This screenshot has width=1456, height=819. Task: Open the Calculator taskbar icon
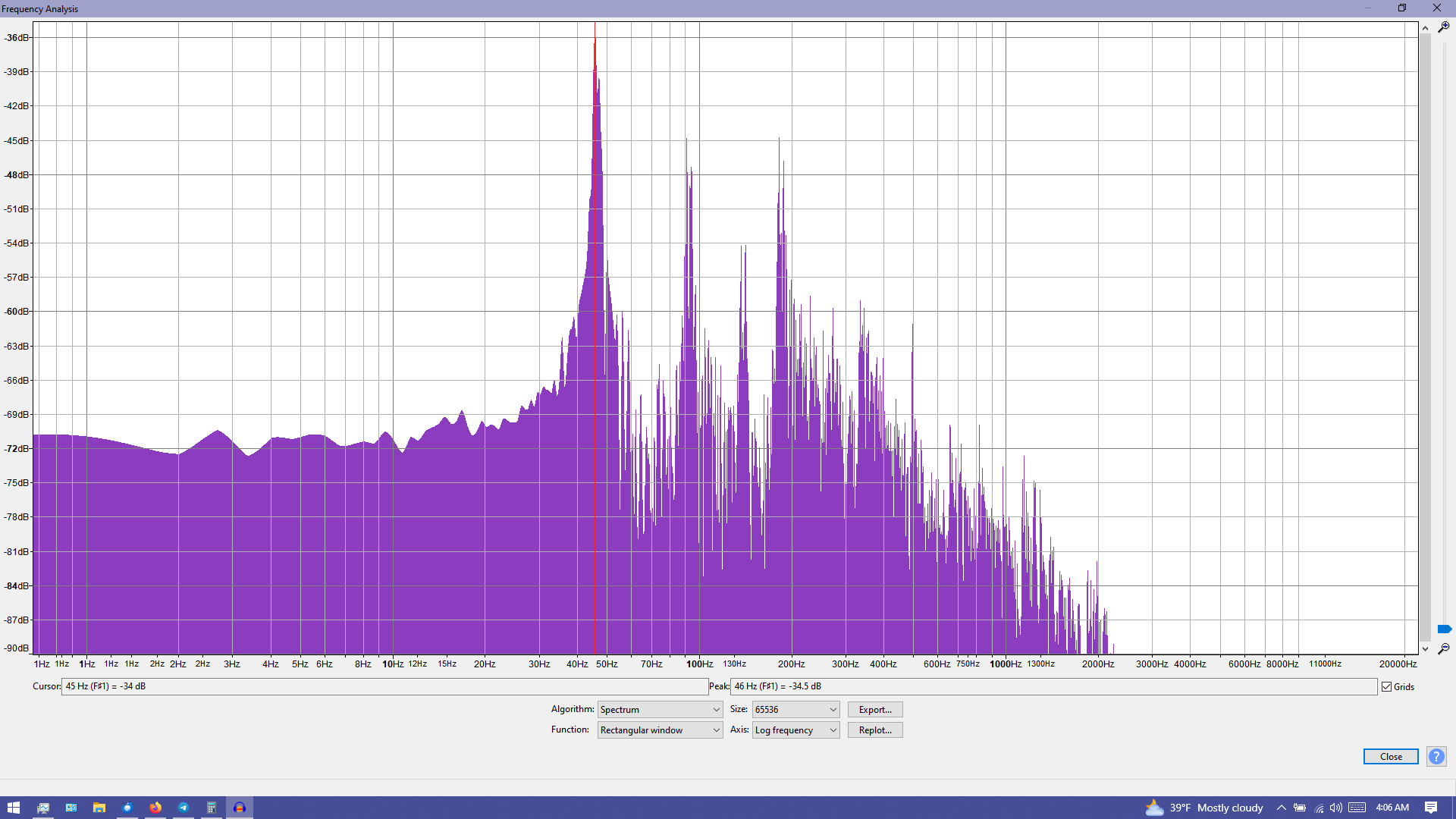[212, 808]
